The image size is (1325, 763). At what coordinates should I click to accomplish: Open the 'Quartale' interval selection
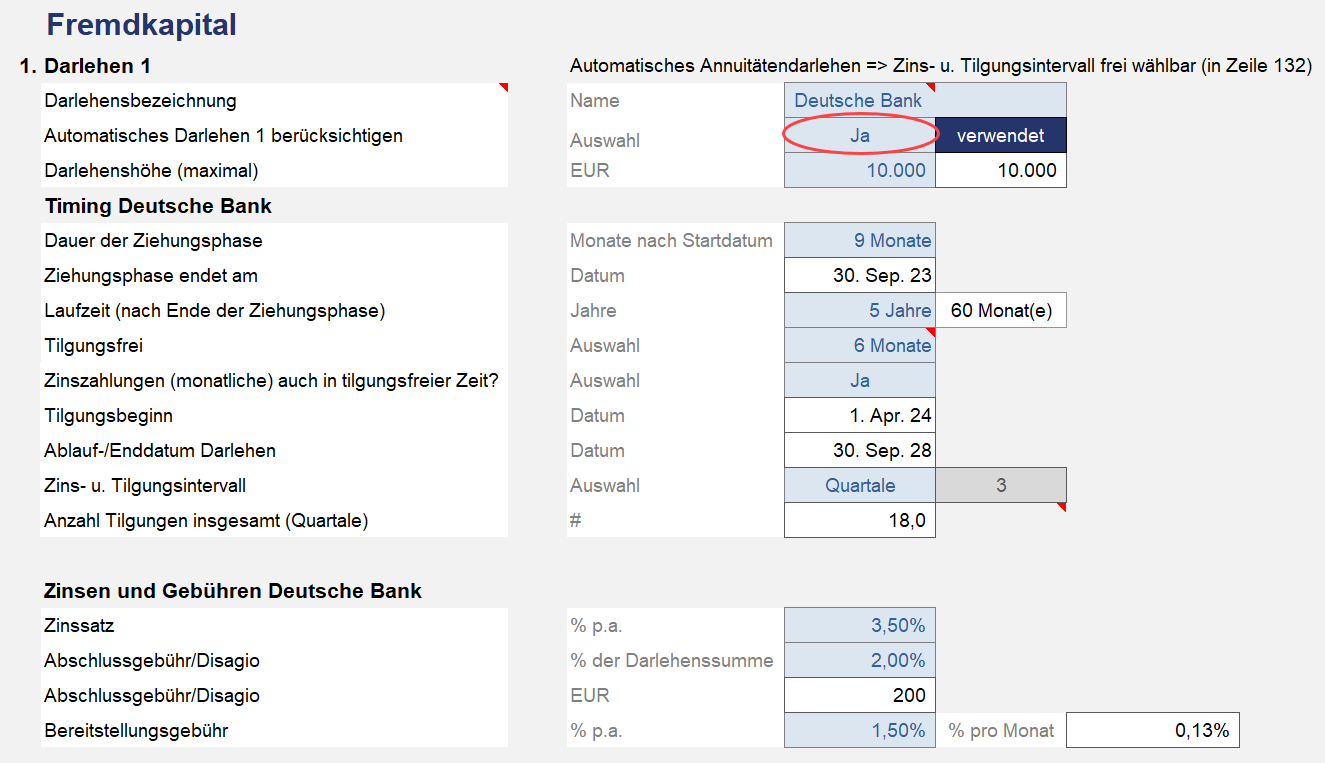tap(860, 485)
